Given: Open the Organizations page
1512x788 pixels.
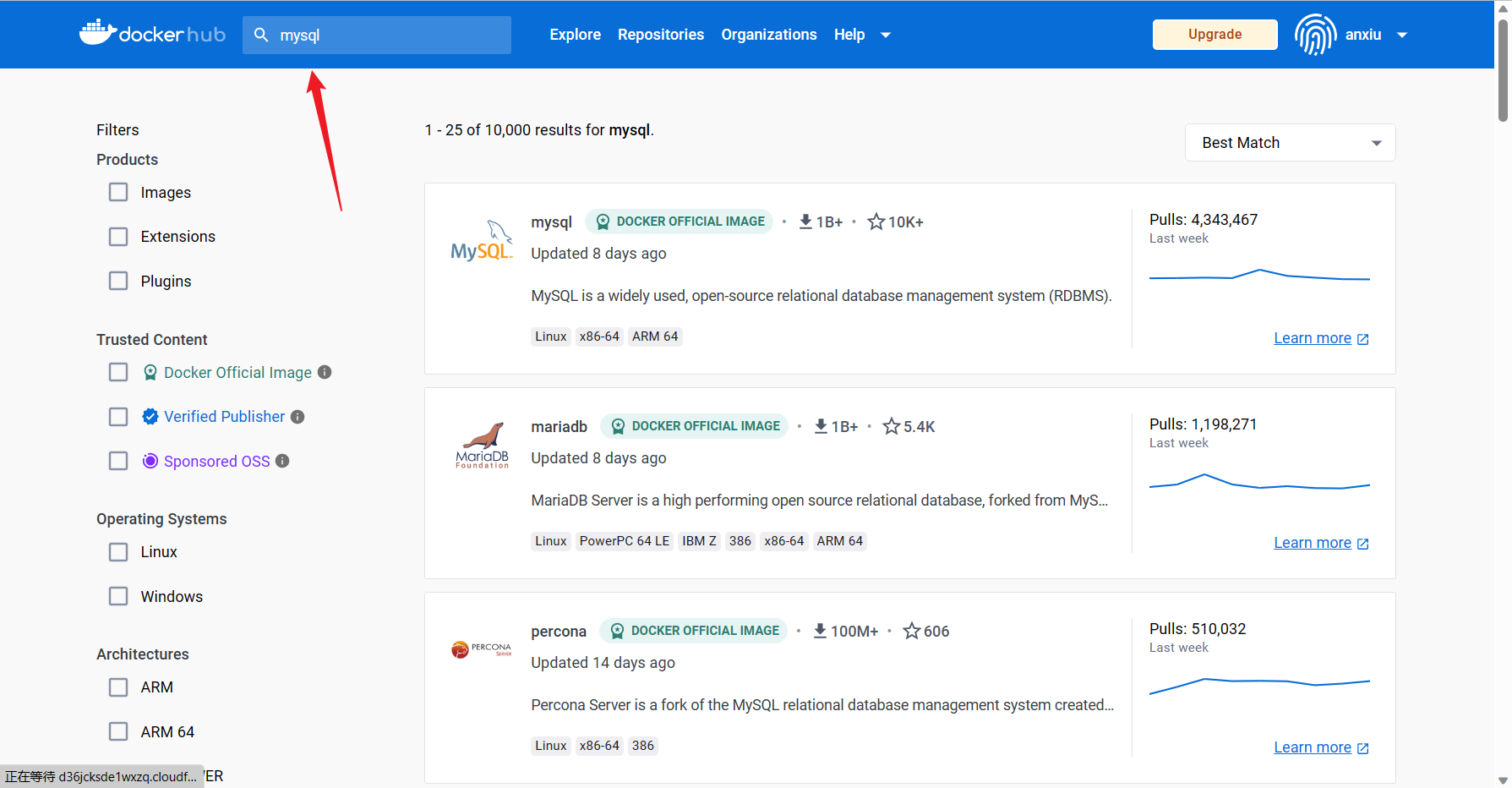Looking at the screenshot, I should (769, 35).
